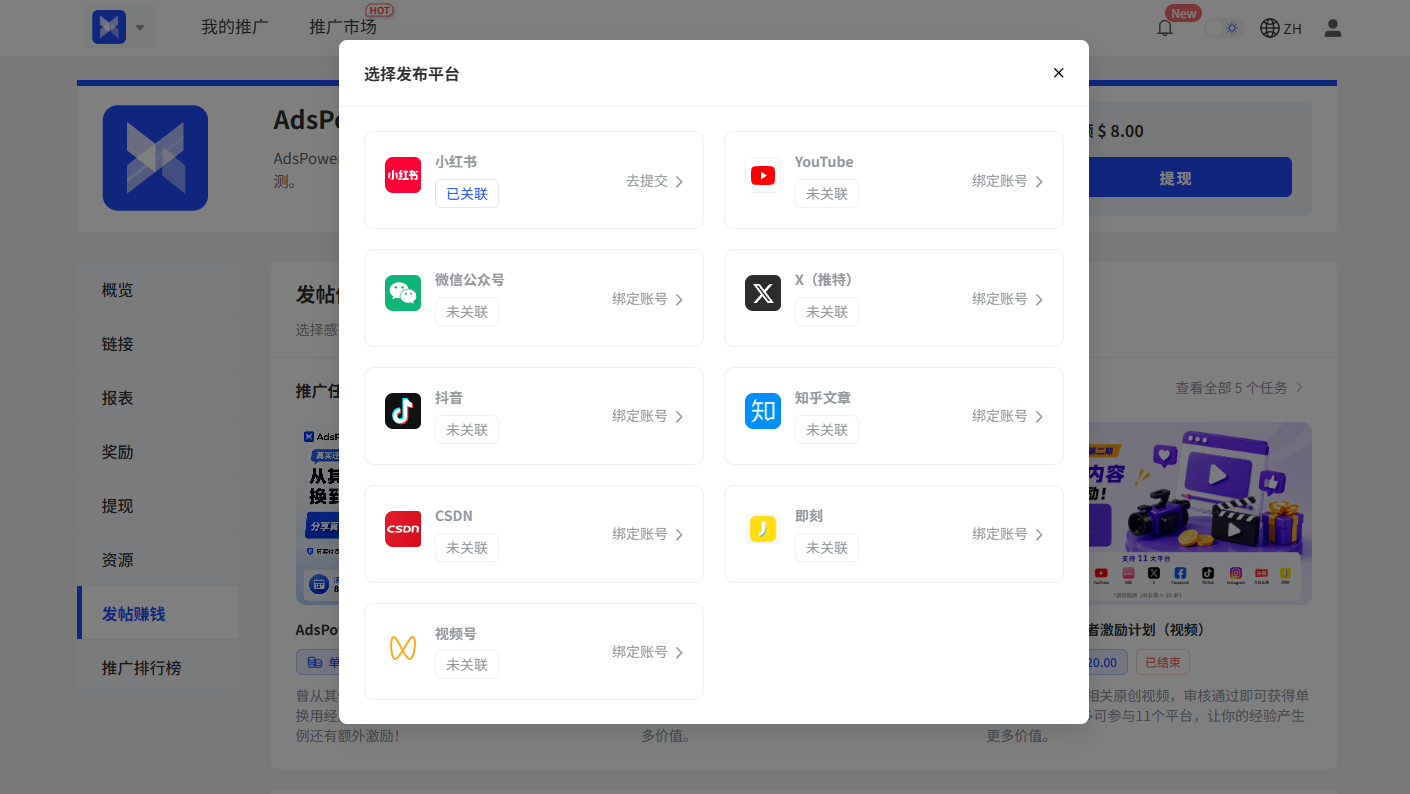Click 绑定账号 on the X (推特) card
Viewport: 1410px width, 794px height.
point(1000,299)
